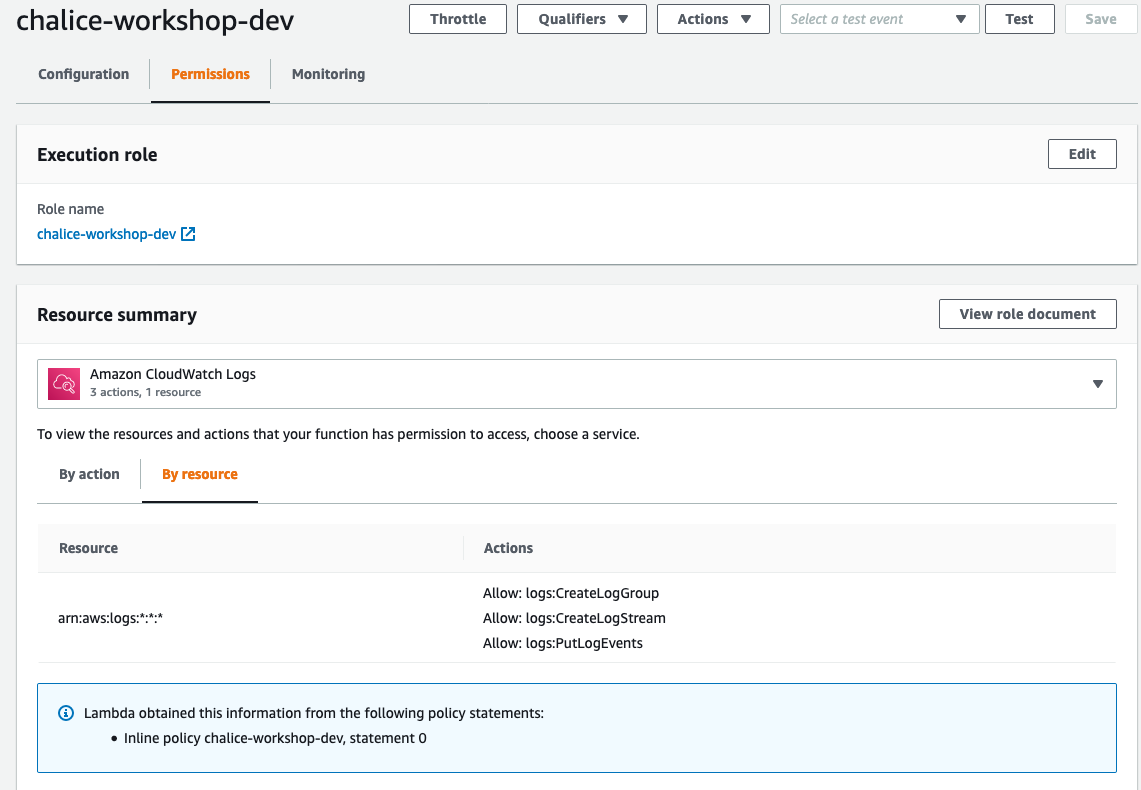
Task: Select the Allow: logs:PutLogEvents entry
Action: coord(563,643)
